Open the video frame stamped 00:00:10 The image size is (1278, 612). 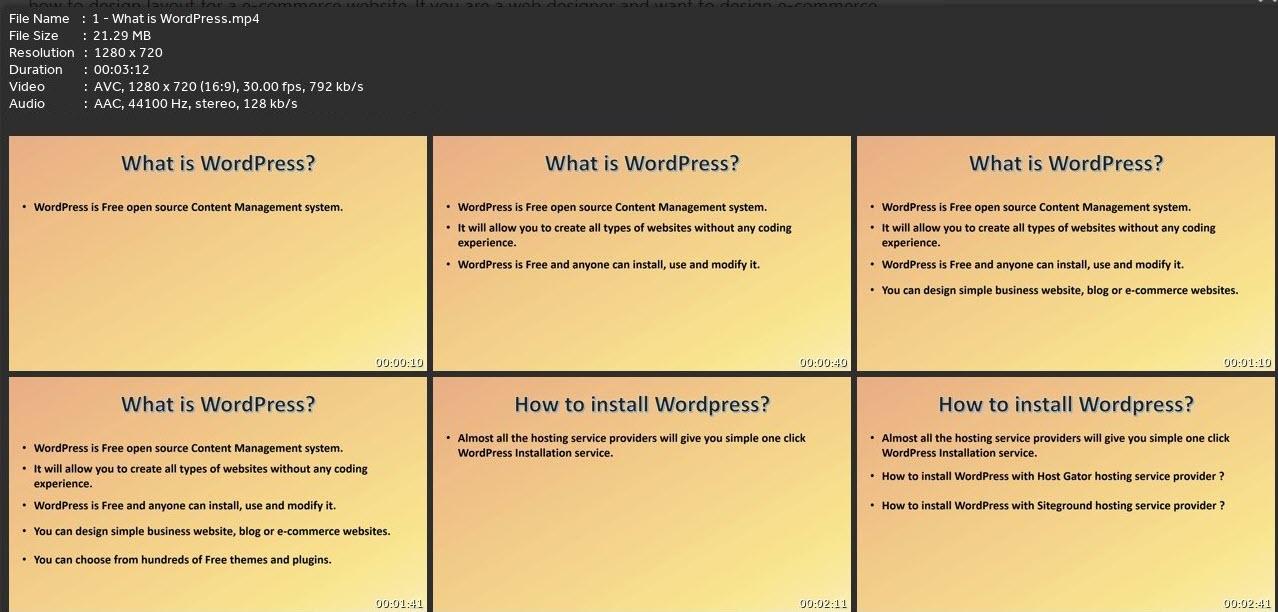(x=218, y=253)
